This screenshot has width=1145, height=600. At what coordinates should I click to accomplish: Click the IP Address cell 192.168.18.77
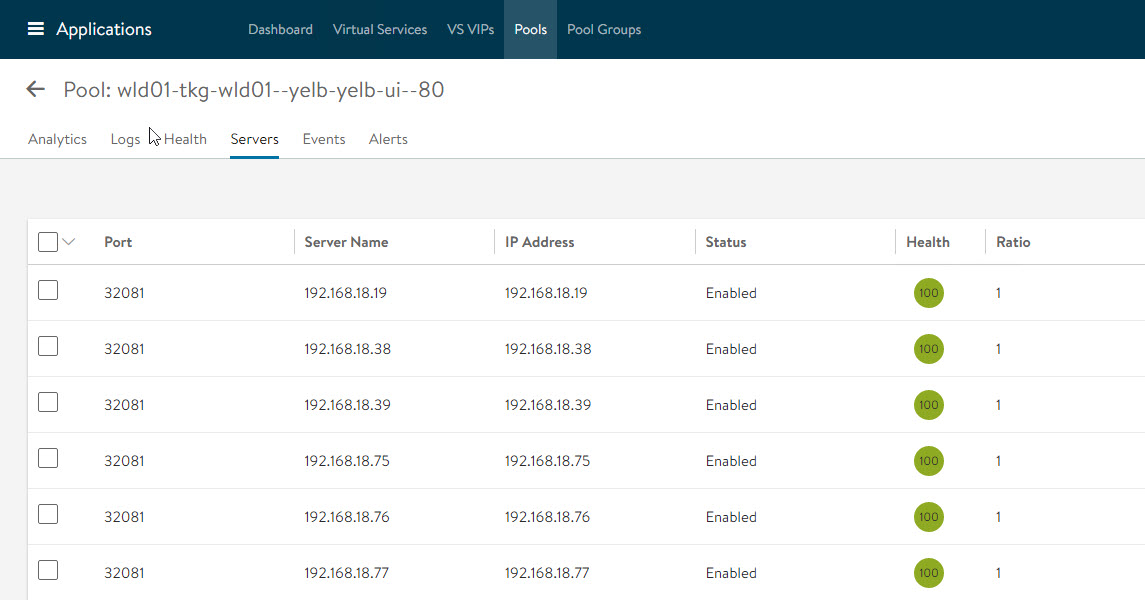pyautogui.click(x=547, y=573)
